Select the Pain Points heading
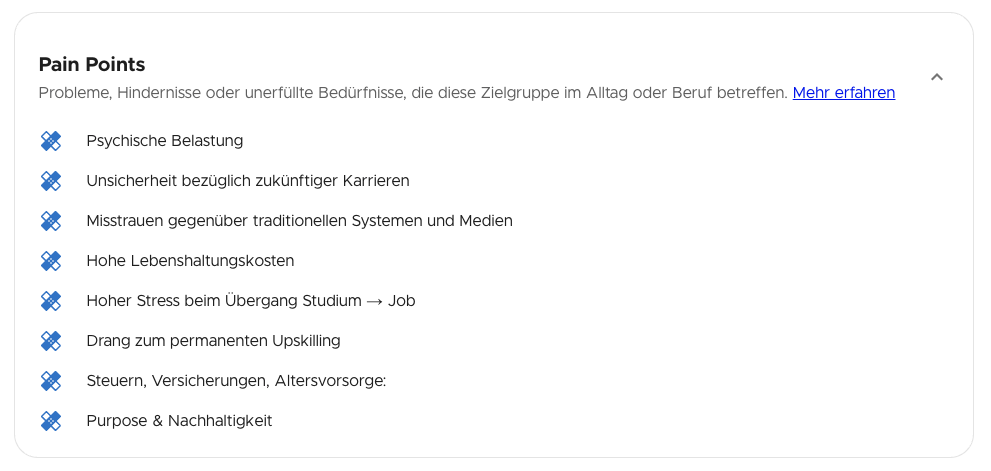The height and width of the screenshot is (471, 991). pyautogui.click(x=92, y=64)
